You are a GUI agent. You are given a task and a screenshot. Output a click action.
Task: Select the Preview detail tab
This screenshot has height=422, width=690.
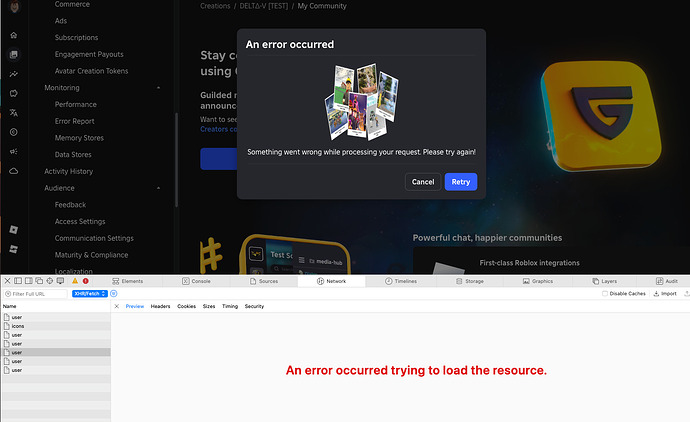(135, 306)
